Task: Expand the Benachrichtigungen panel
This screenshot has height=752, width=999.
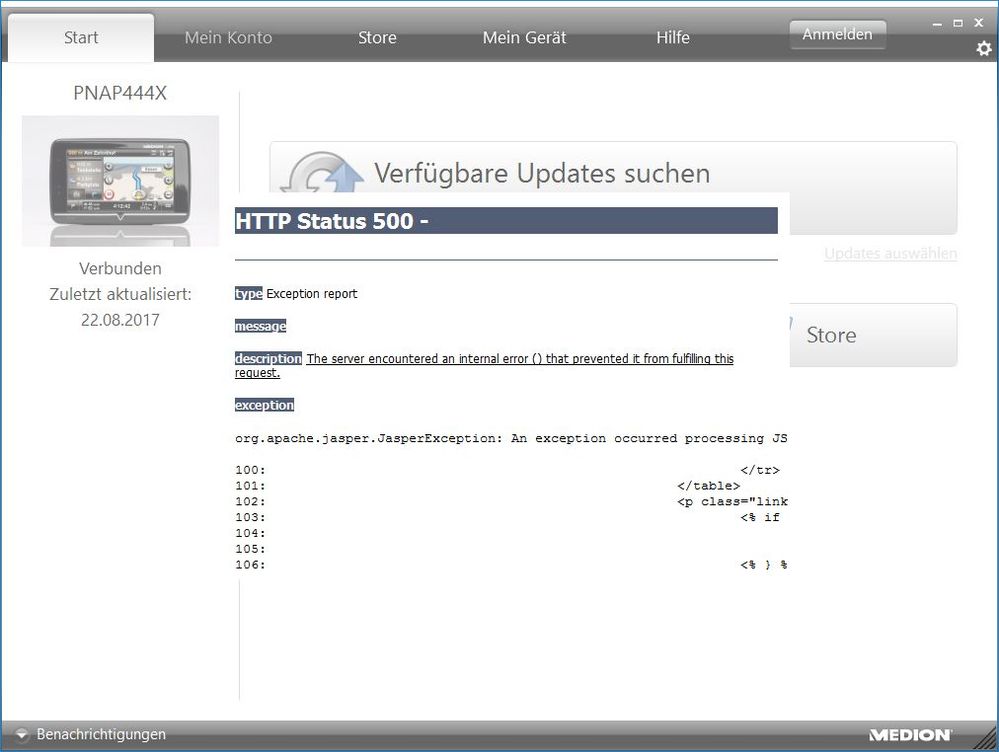Action: tap(91, 735)
